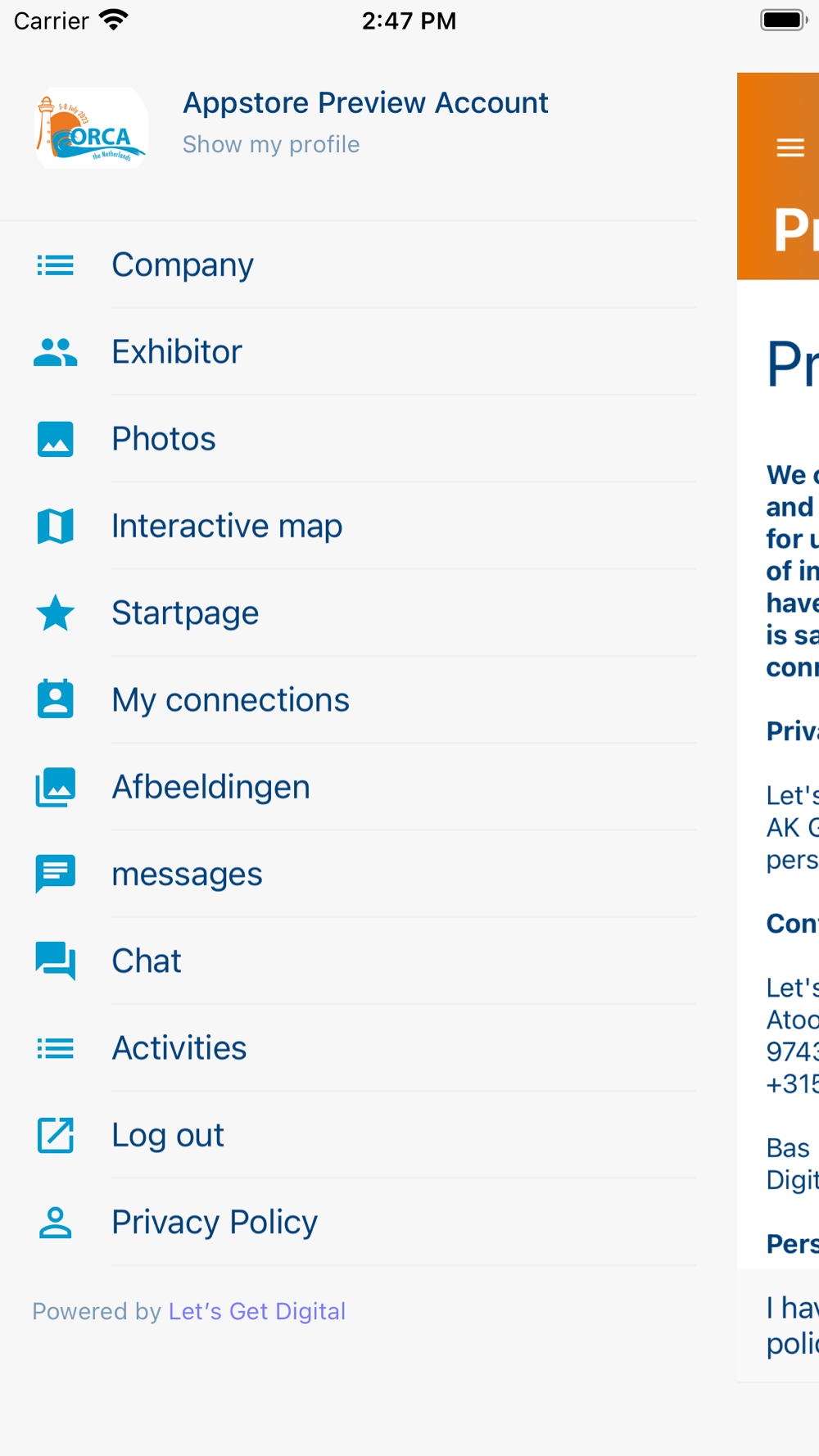819x1456 pixels.
Task: Open the messages speech bubble icon
Action: point(56,874)
